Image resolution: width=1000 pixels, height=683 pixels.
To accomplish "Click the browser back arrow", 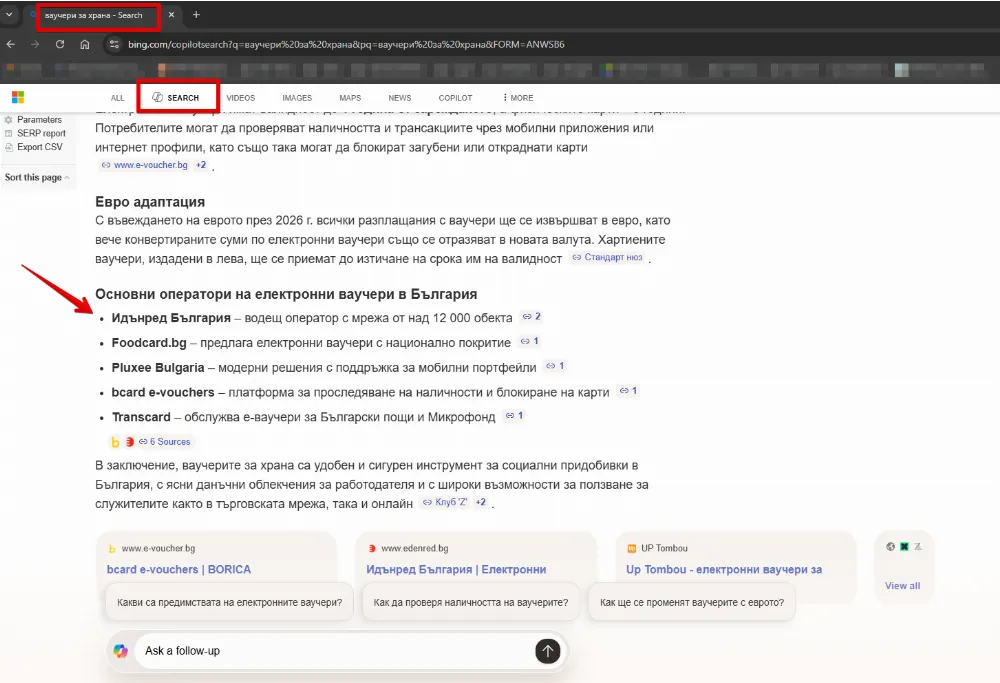I will click(10, 44).
